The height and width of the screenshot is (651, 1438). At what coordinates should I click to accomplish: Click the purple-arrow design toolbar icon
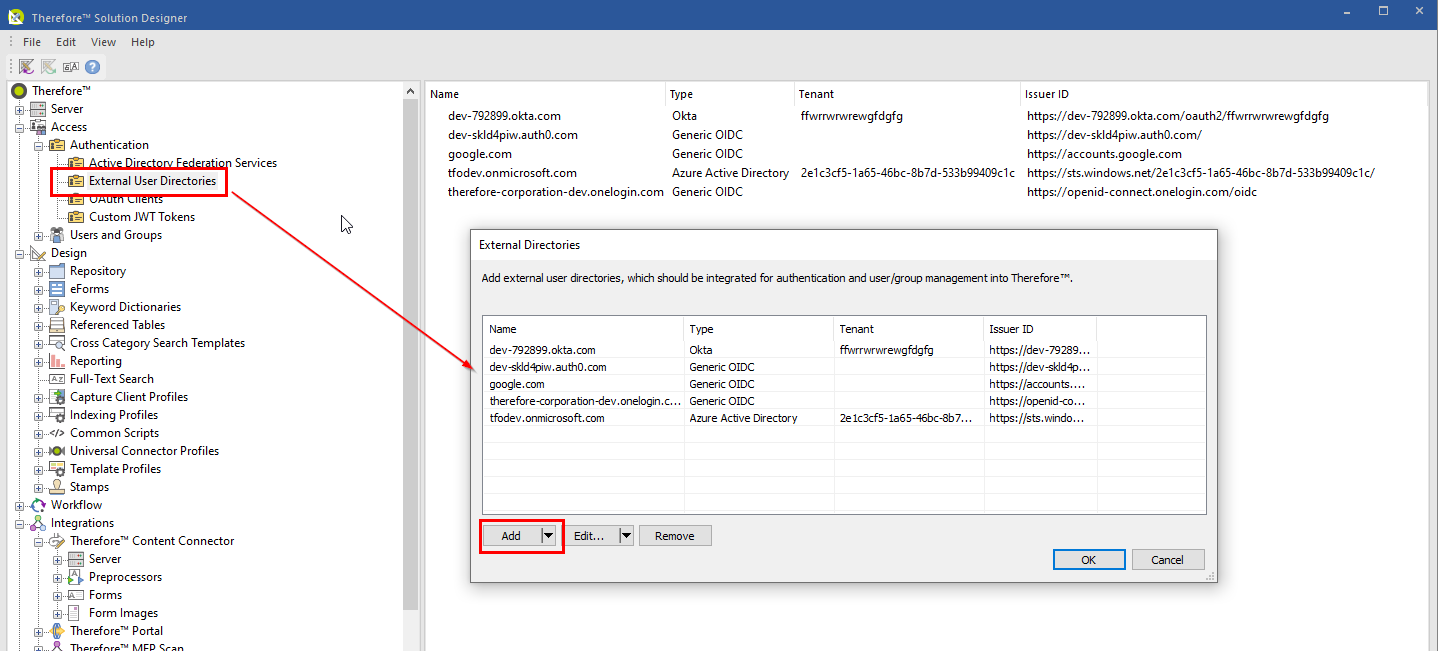click(25, 66)
